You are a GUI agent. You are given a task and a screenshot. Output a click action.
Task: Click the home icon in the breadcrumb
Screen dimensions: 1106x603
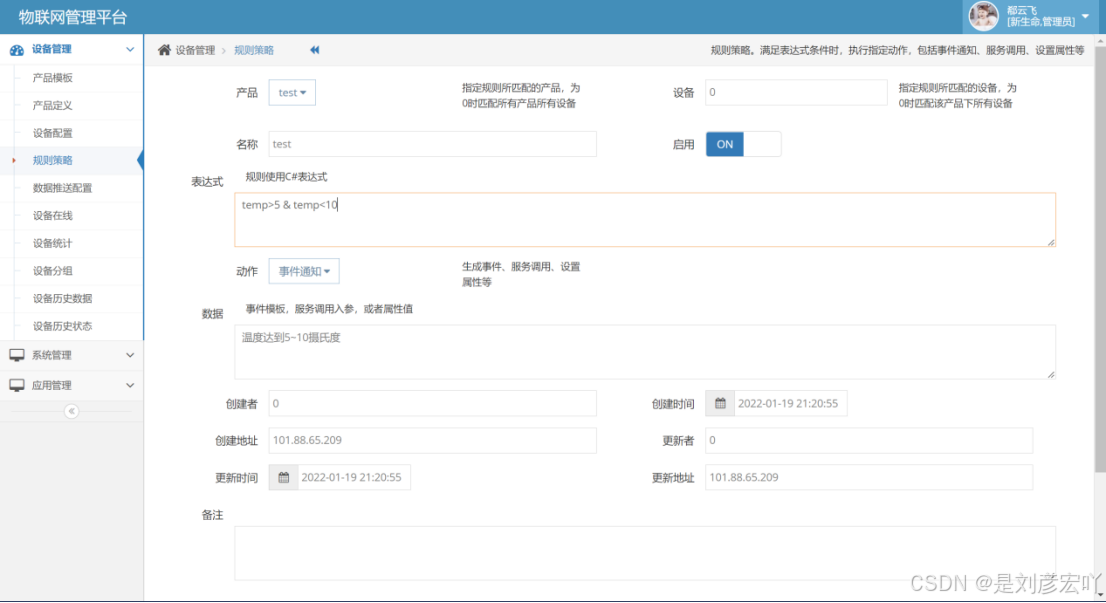pos(164,50)
